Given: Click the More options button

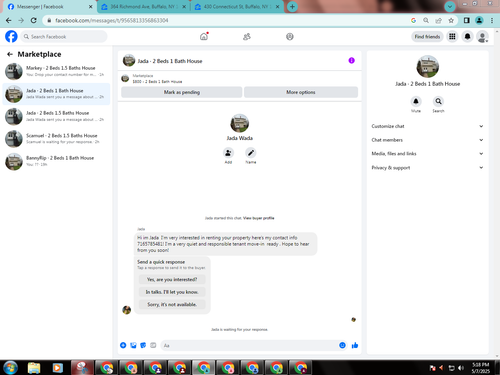Looking at the screenshot, I should (301, 92).
